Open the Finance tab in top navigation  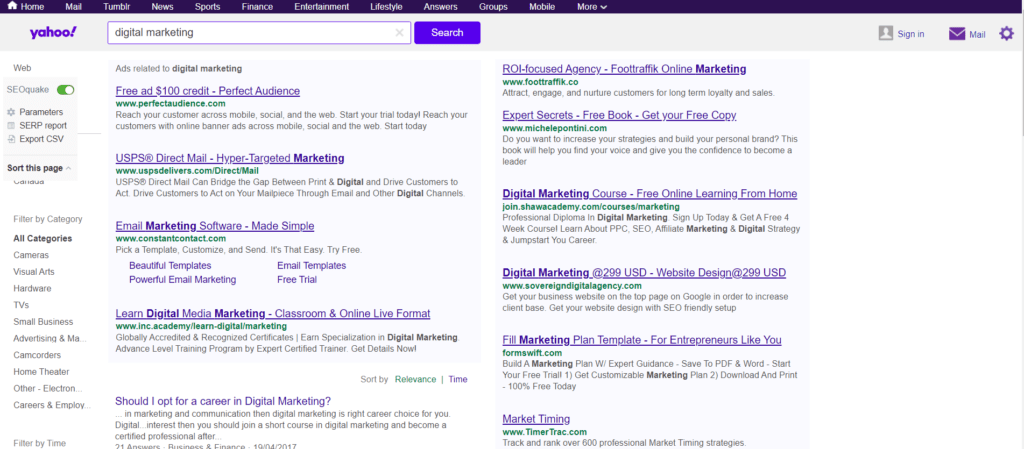click(257, 7)
